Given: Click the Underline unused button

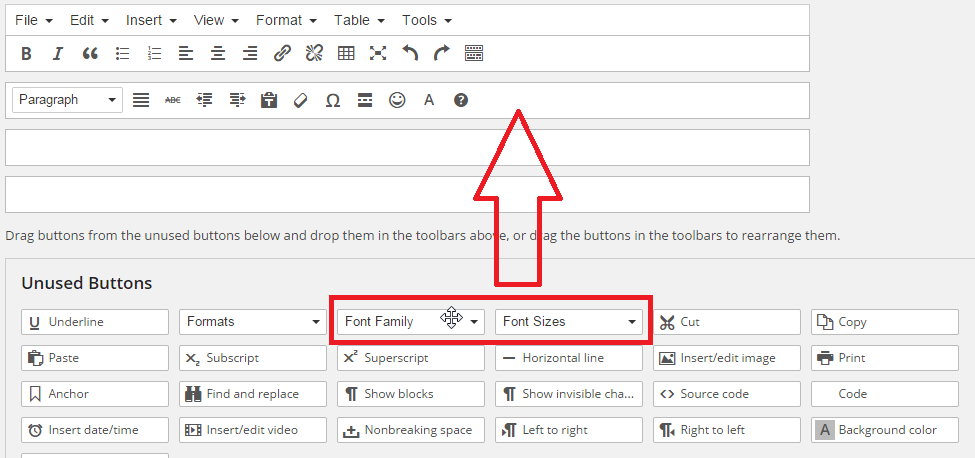Looking at the screenshot, I should (95, 322).
